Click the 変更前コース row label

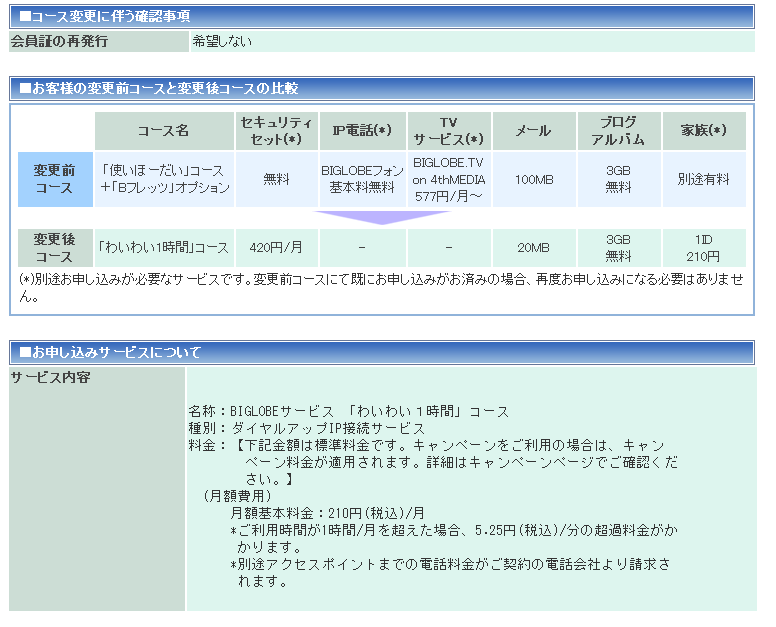[x=55, y=179]
